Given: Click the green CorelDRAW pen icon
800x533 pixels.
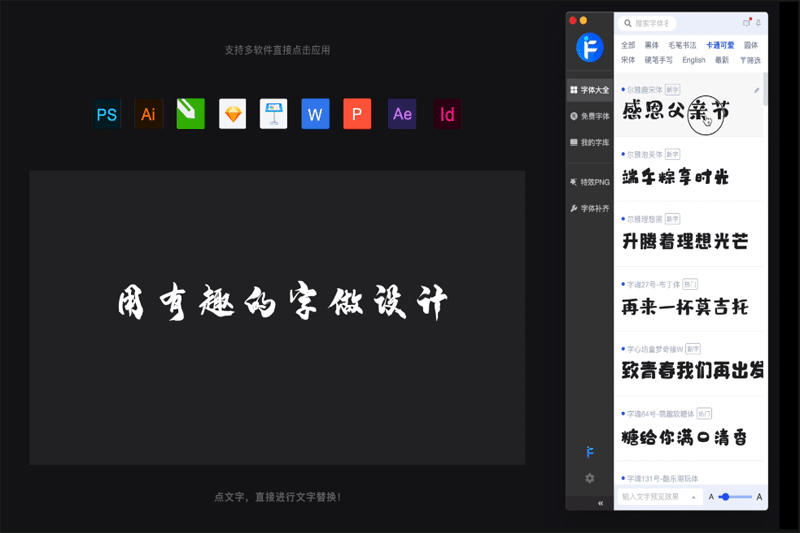Looking at the screenshot, I should [190, 114].
